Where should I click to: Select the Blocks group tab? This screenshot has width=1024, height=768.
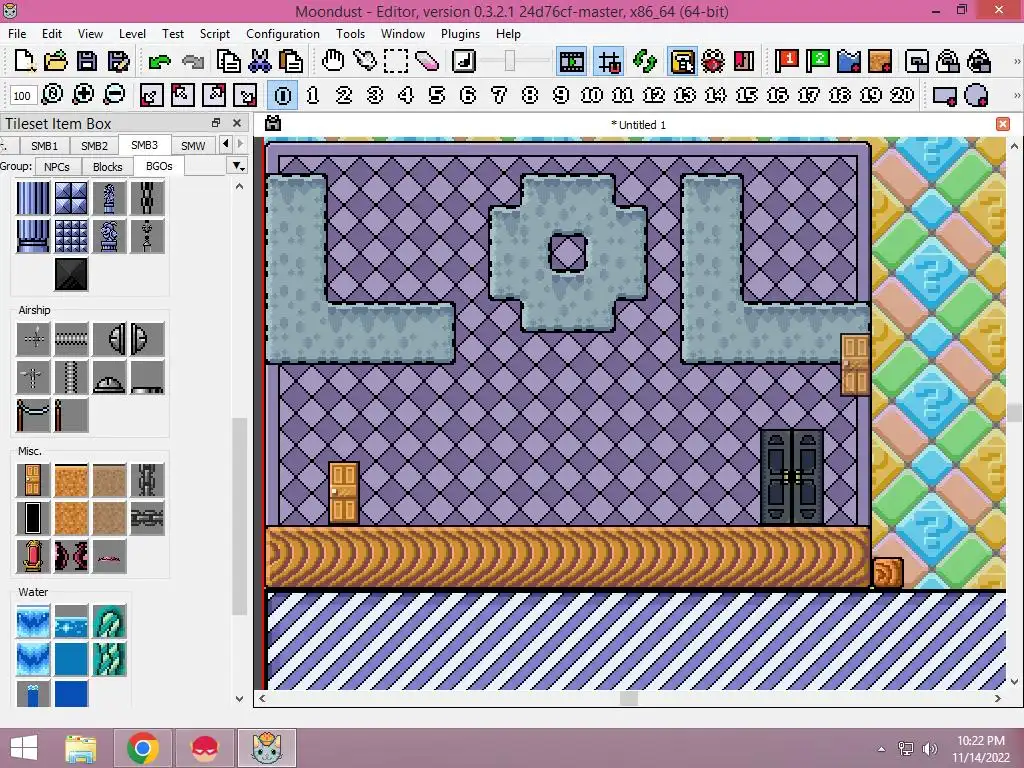click(x=108, y=167)
